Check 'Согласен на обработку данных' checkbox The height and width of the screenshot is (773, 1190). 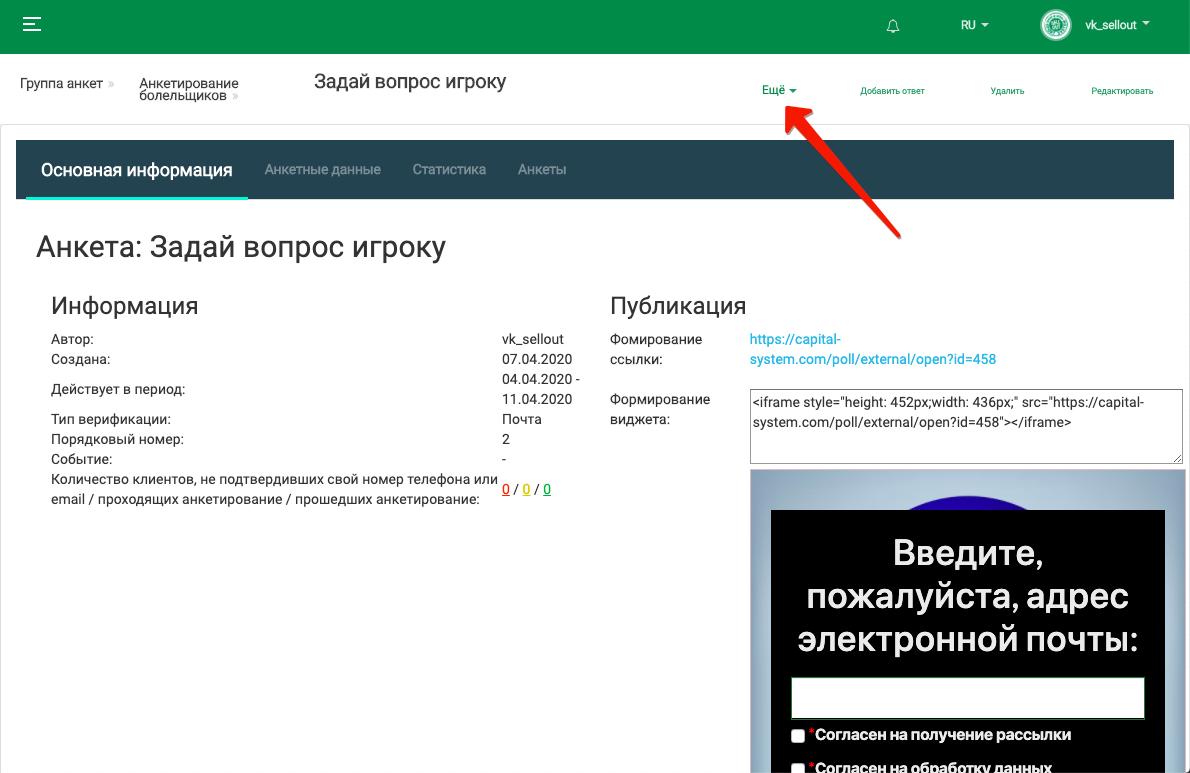click(x=798, y=767)
